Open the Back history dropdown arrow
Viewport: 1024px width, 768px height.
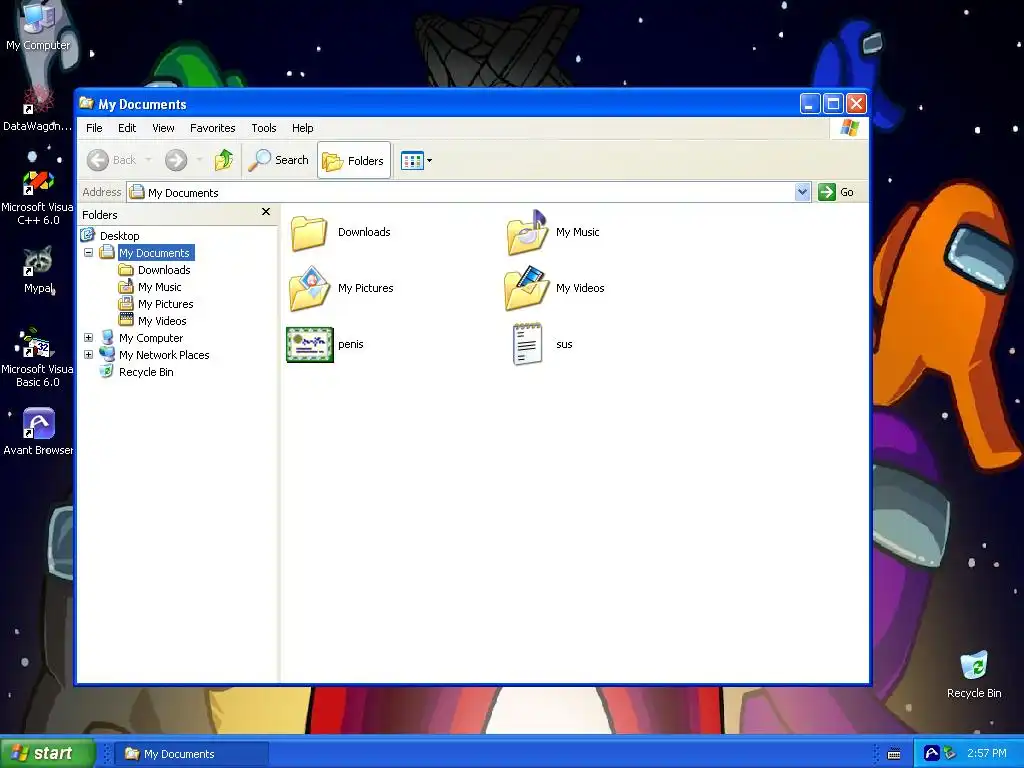click(148, 160)
